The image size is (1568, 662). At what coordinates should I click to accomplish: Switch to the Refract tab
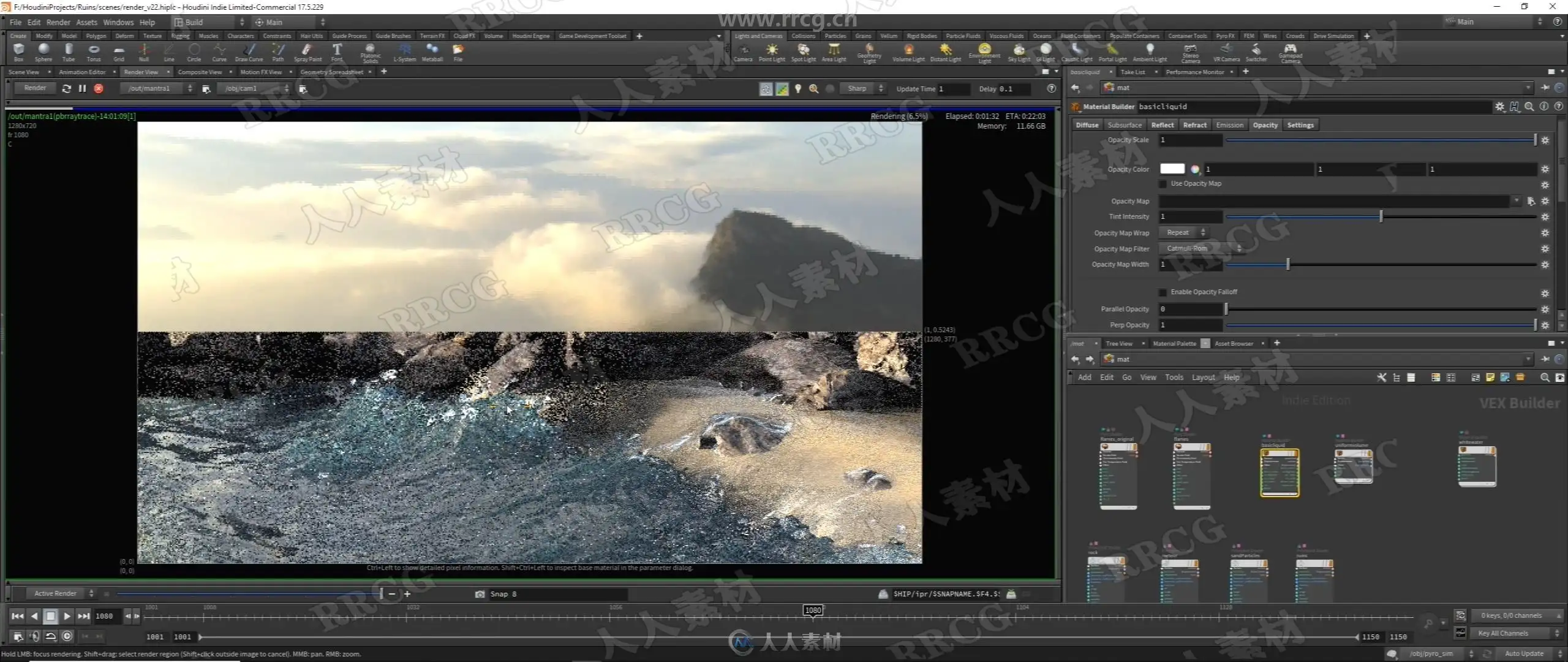1194,125
